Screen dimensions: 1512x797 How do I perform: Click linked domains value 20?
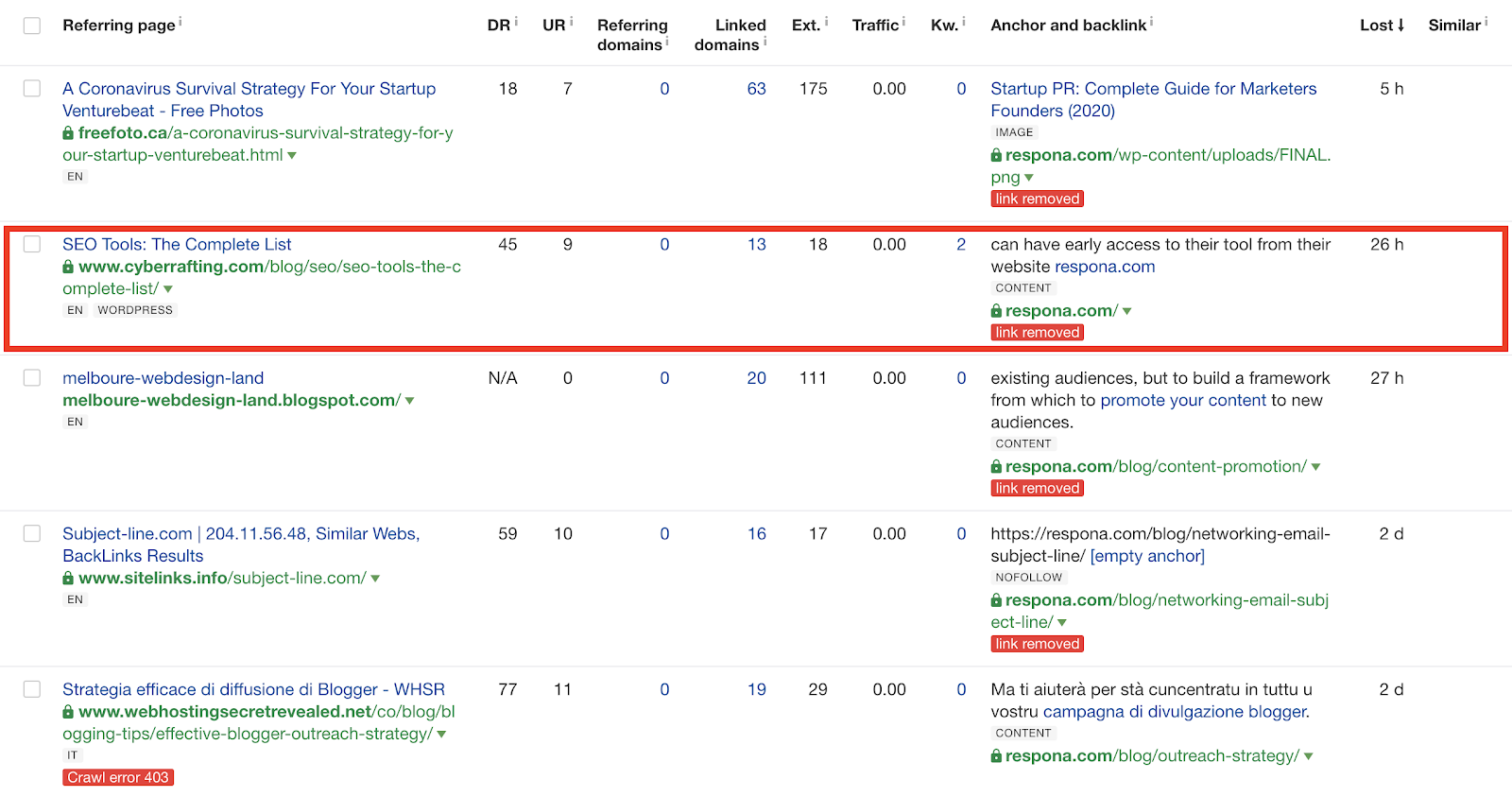pyautogui.click(x=756, y=378)
